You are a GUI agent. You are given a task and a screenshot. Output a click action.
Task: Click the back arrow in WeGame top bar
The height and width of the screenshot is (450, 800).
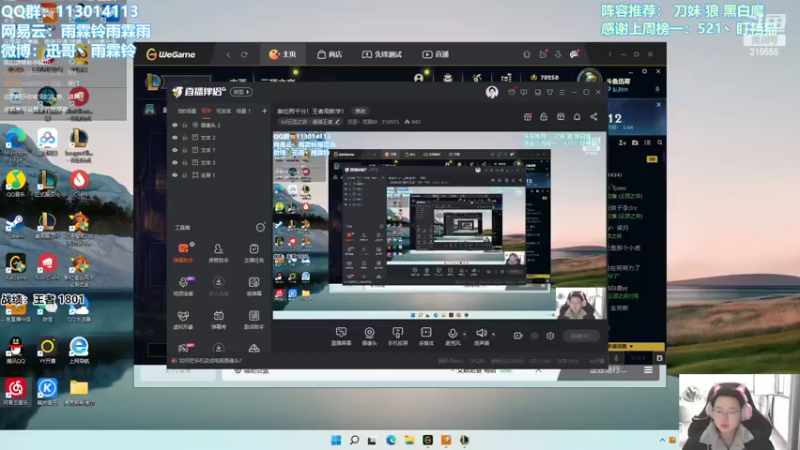coord(228,55)
